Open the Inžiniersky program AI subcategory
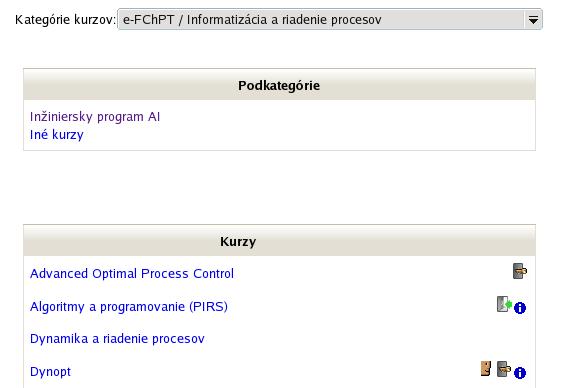566x388 pixels. coord(95,117)
